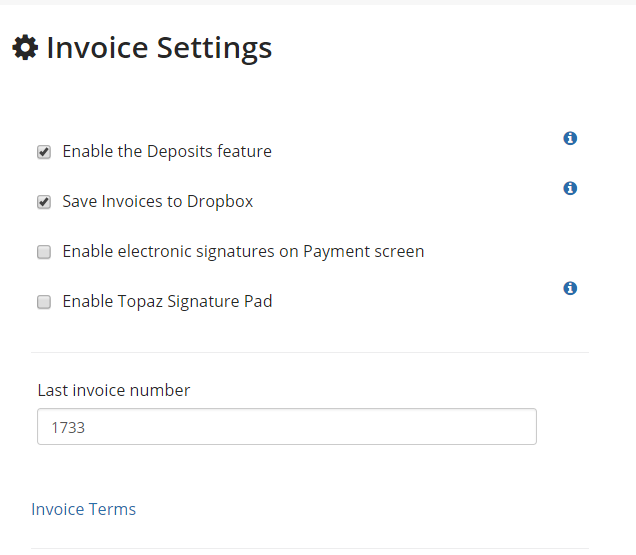Click the 'Enable Topaz Signature Pad' label text
Image resolution: width=636 pixels, height=555 pixels.
[167, 301]
